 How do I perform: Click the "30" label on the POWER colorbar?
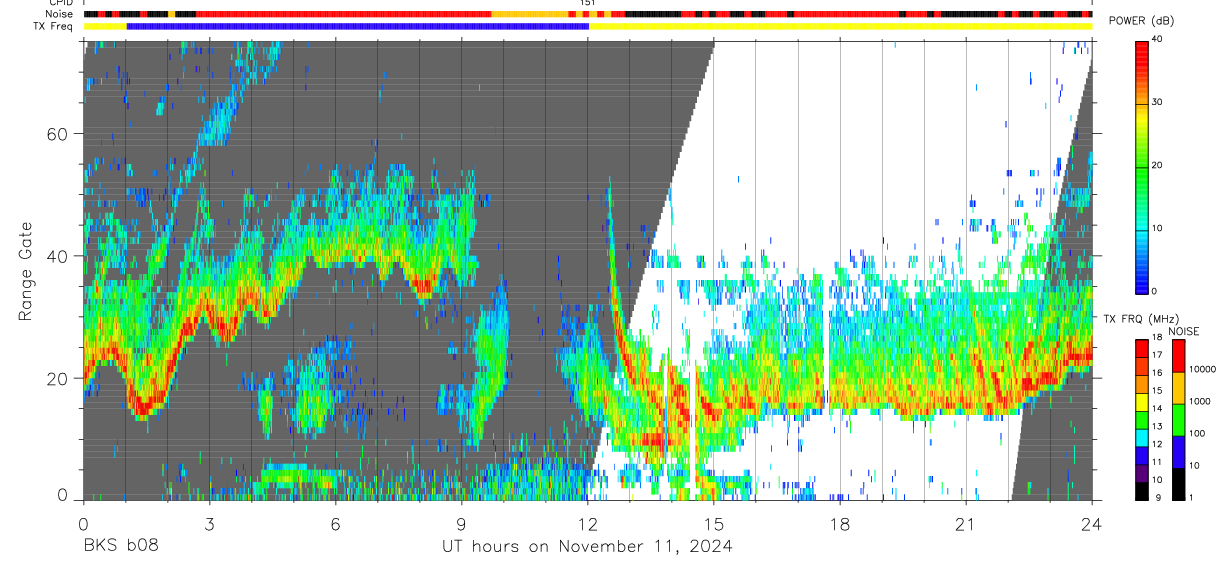point(1158,103)
